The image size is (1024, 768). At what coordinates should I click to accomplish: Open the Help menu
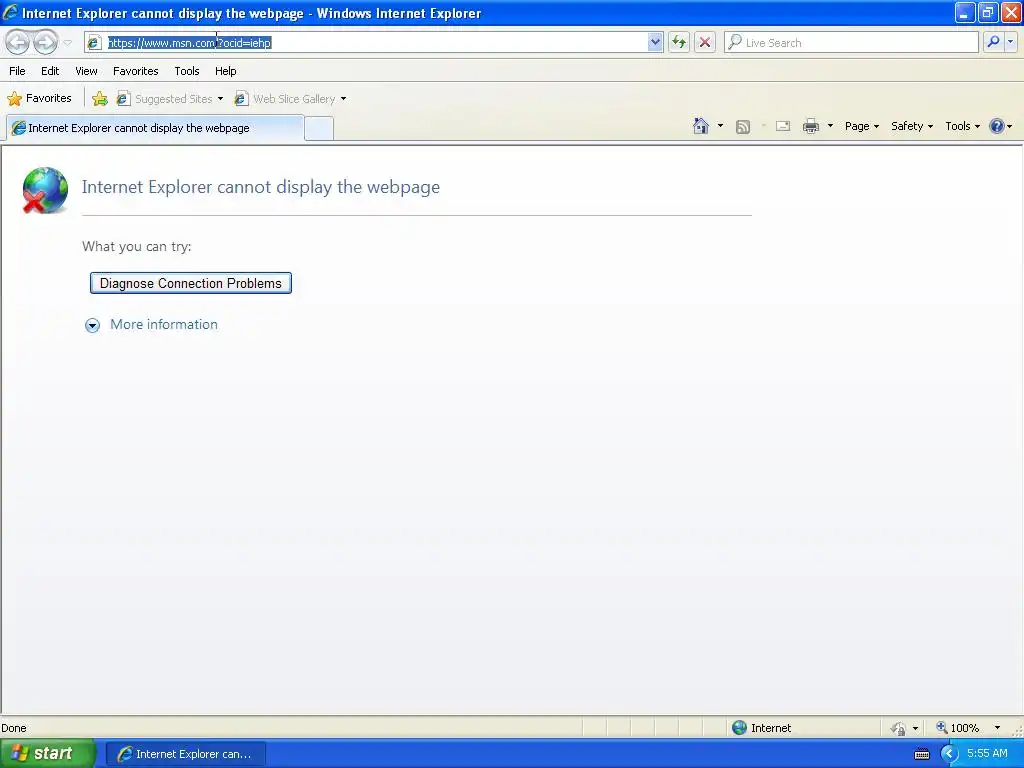[x=225, y=71]
